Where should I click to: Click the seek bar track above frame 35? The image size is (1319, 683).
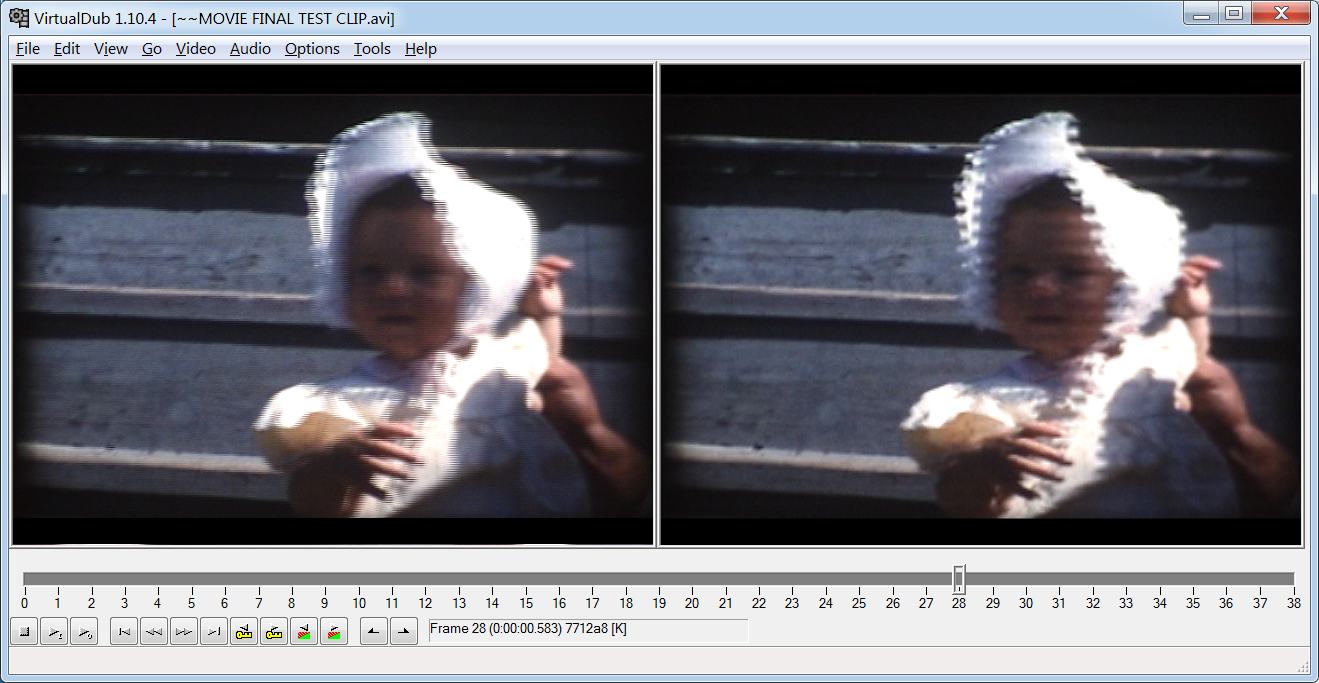[1193, 578]
